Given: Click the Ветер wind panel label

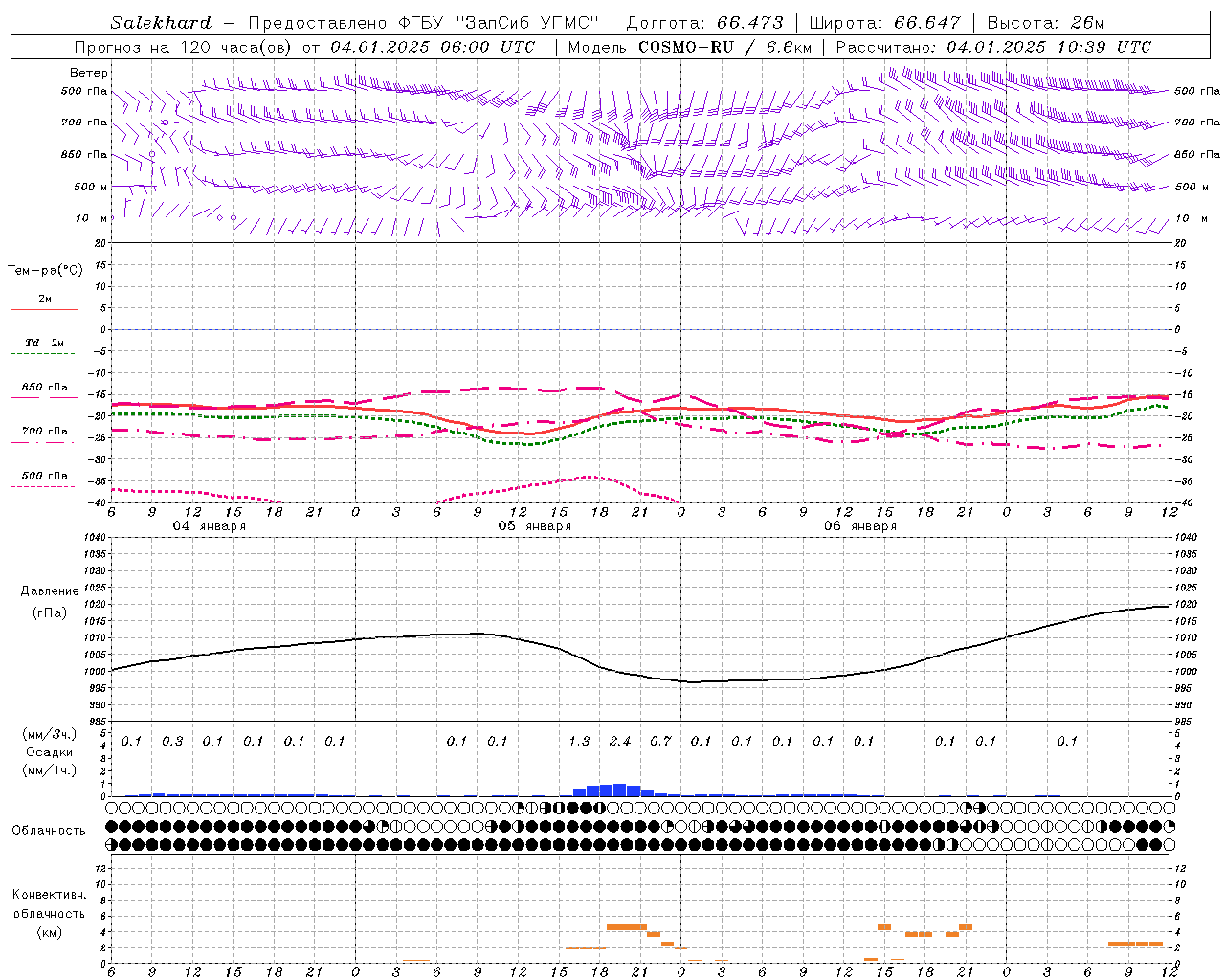Looking at the screenshot, I should pos(88,73).
